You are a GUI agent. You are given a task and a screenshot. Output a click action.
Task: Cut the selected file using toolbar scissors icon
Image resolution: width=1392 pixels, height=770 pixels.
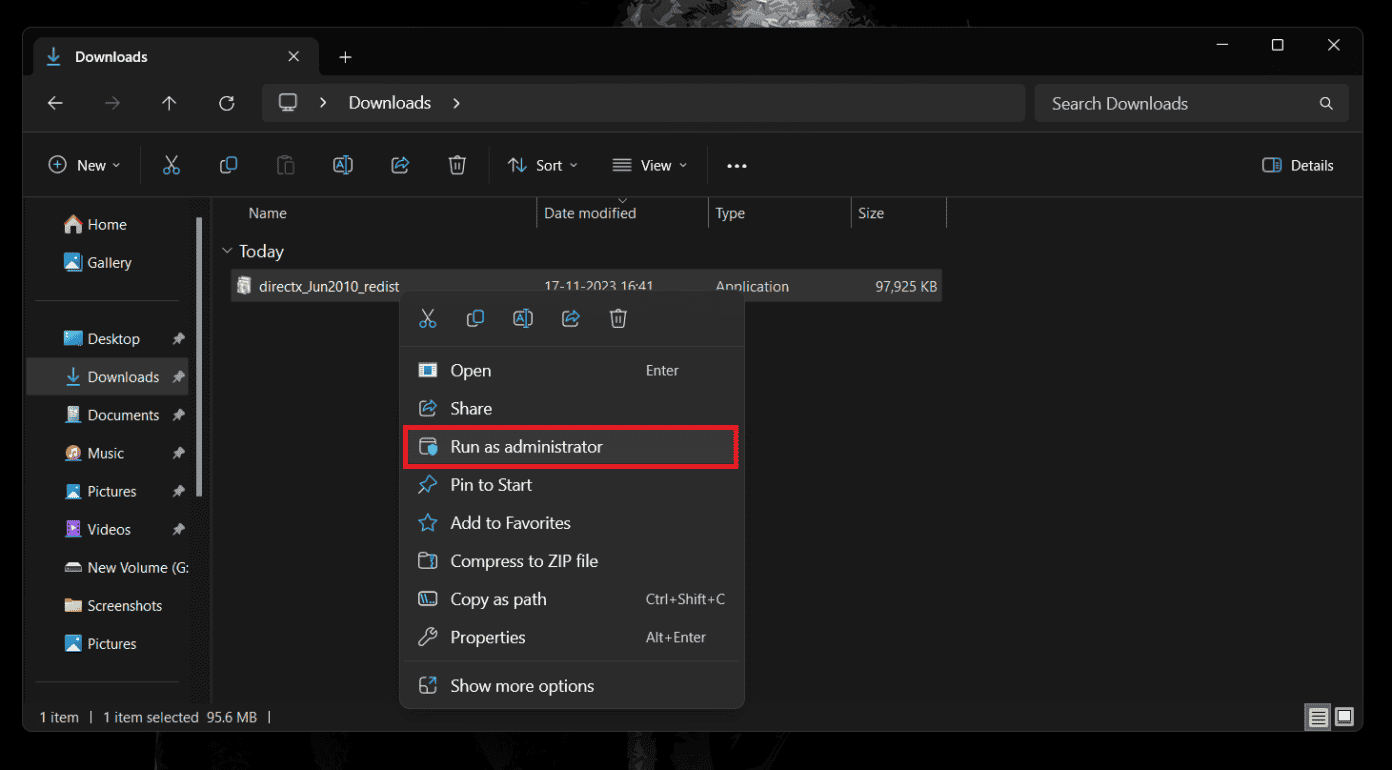171,165
